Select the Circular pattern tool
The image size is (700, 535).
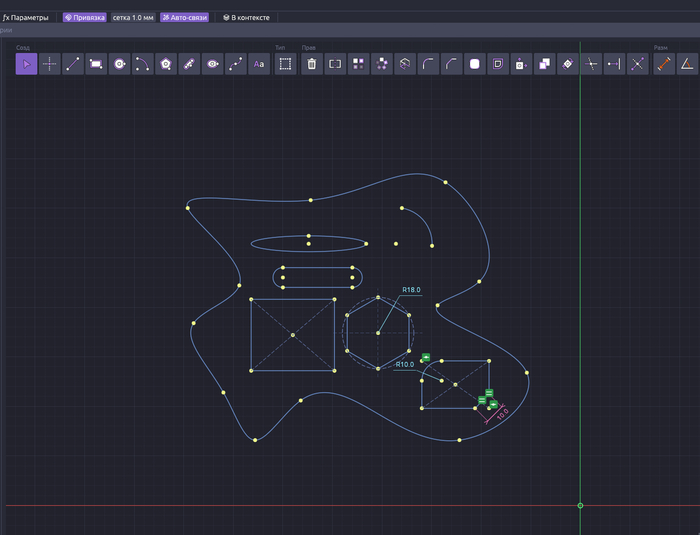[382, 64]
